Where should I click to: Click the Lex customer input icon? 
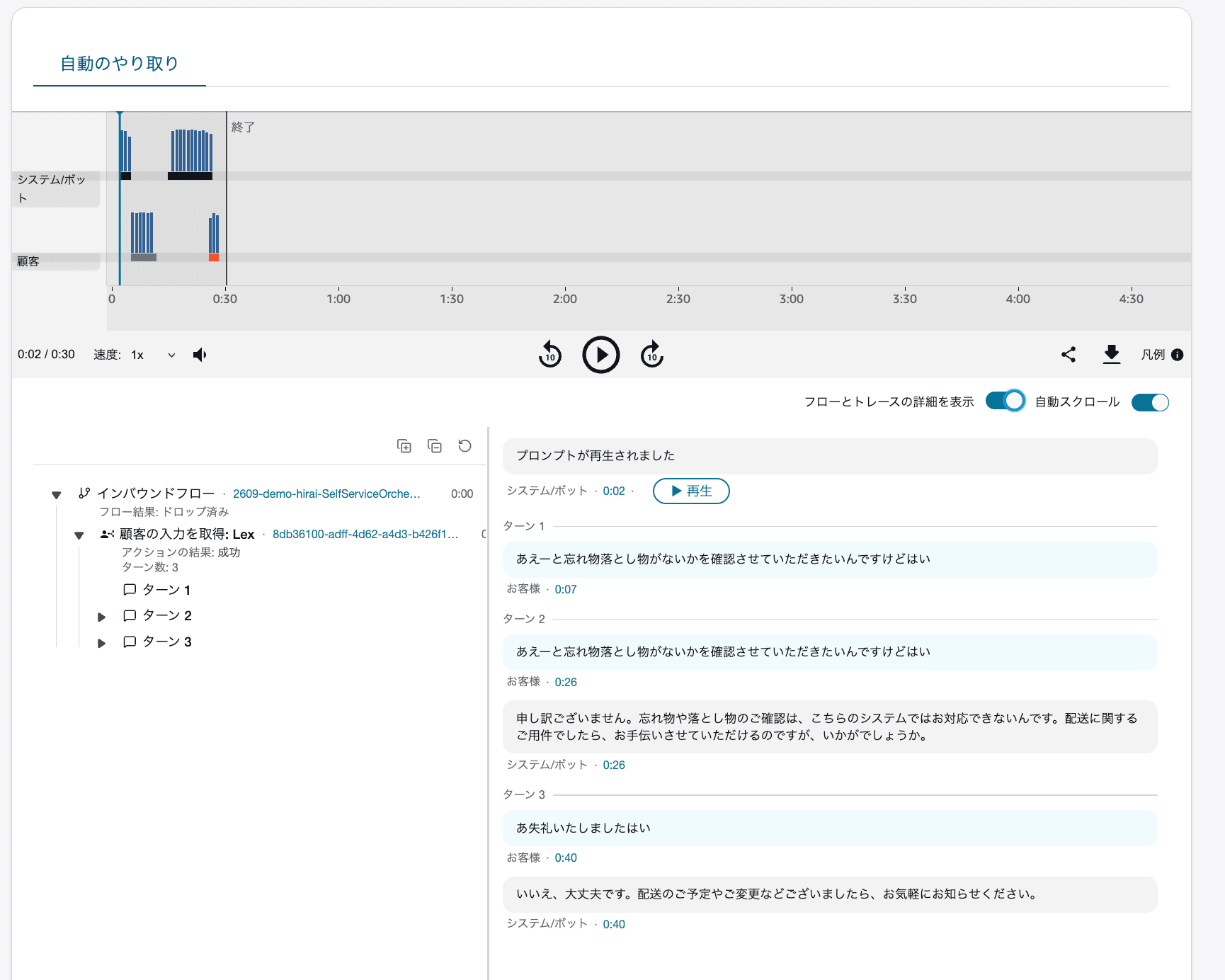[x=107, y=534]
